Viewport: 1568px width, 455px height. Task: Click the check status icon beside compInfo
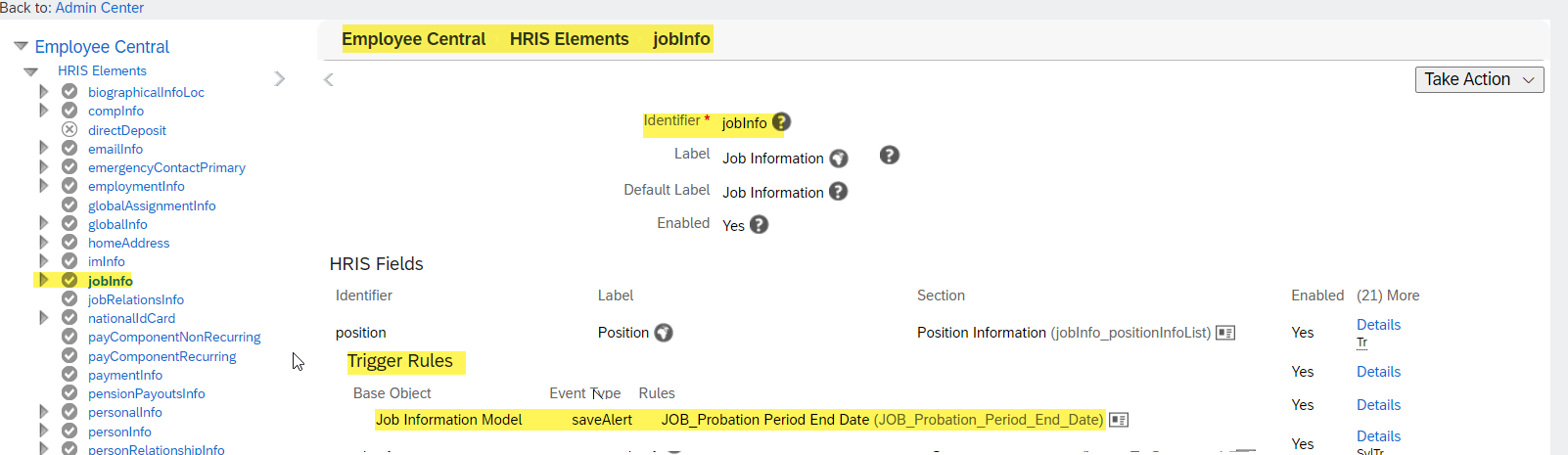[x=69, y=111]
